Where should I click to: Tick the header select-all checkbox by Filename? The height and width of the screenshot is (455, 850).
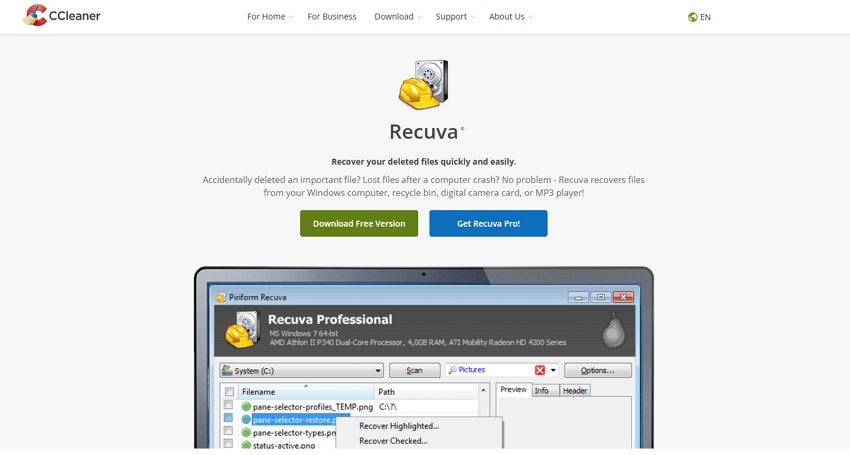pyautogui.click(x=229, y=392)
